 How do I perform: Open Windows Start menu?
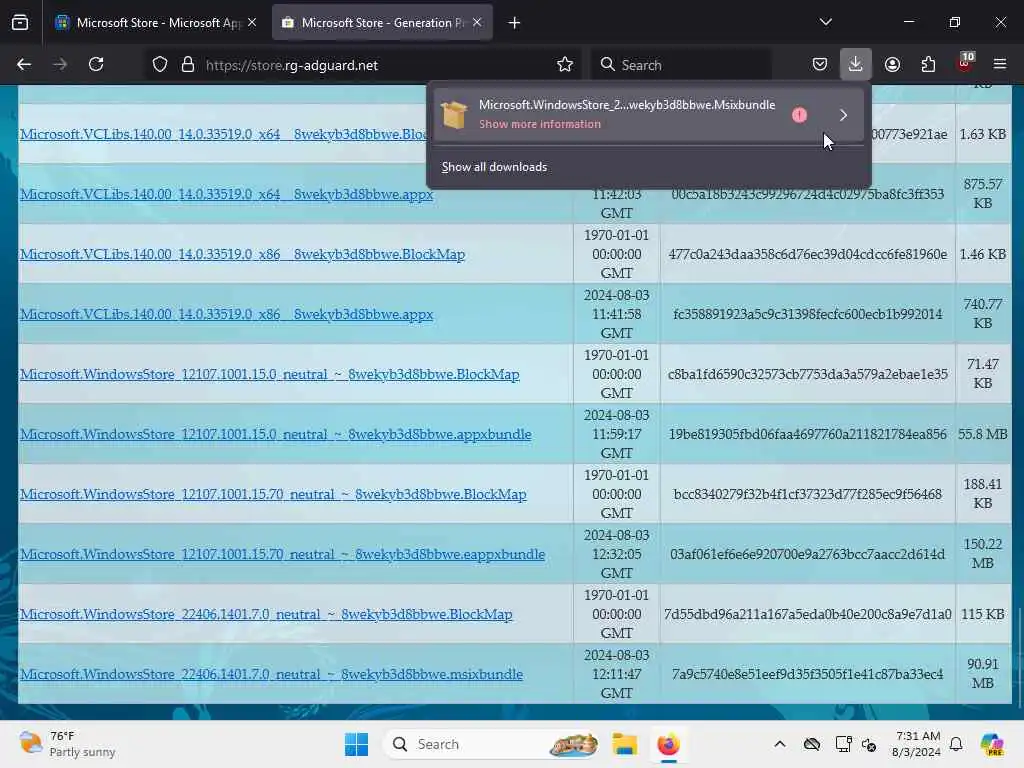(356, 744)
